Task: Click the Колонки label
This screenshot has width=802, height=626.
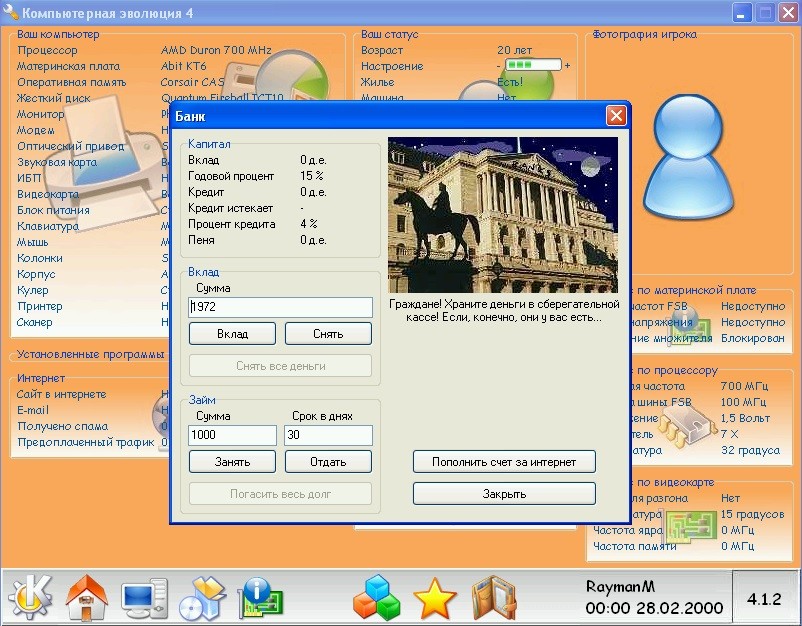Action: click(40, 258)
